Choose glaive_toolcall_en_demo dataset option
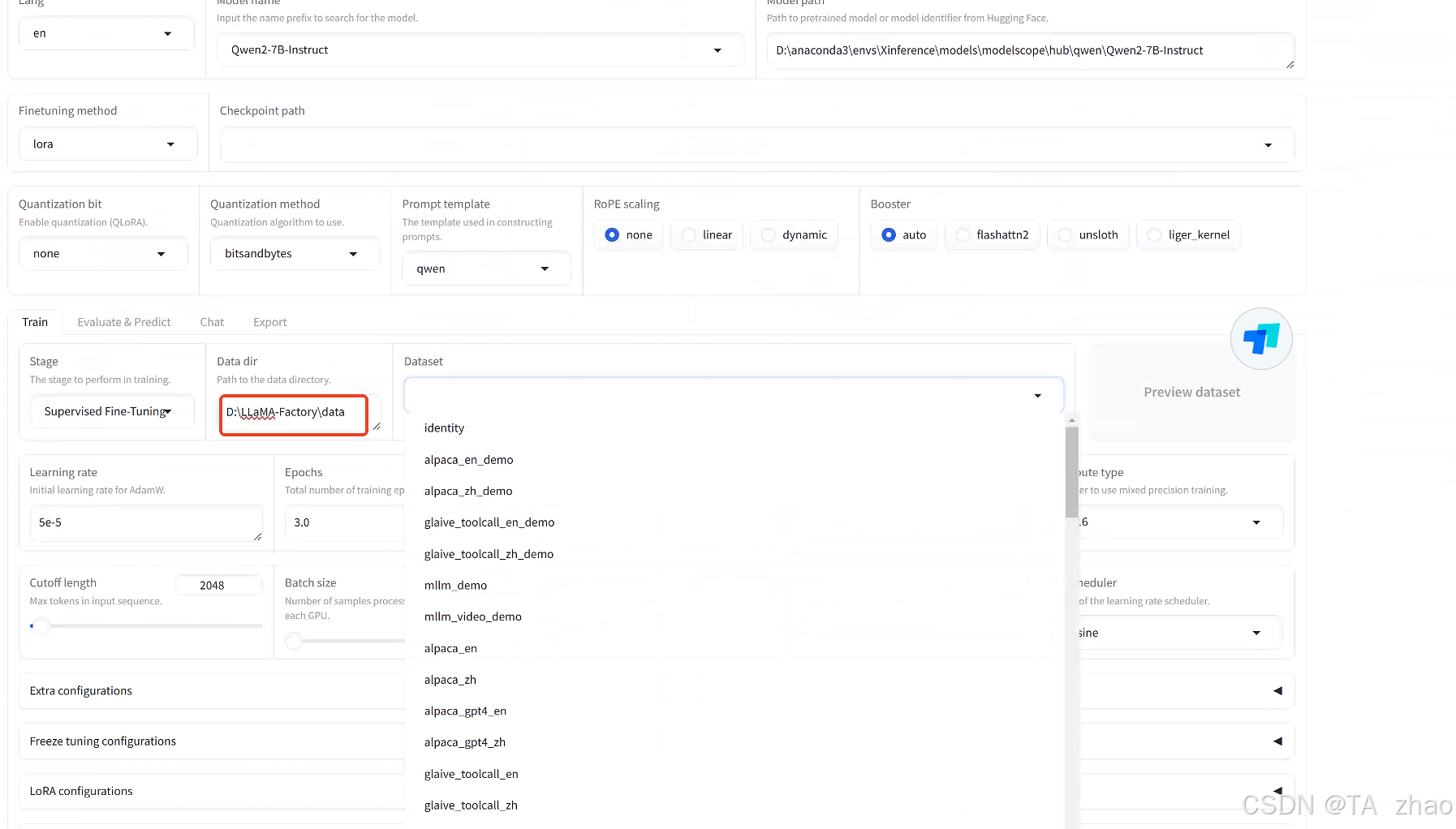The width and height of the screenshot is (1456, 829). click(735, 522)
